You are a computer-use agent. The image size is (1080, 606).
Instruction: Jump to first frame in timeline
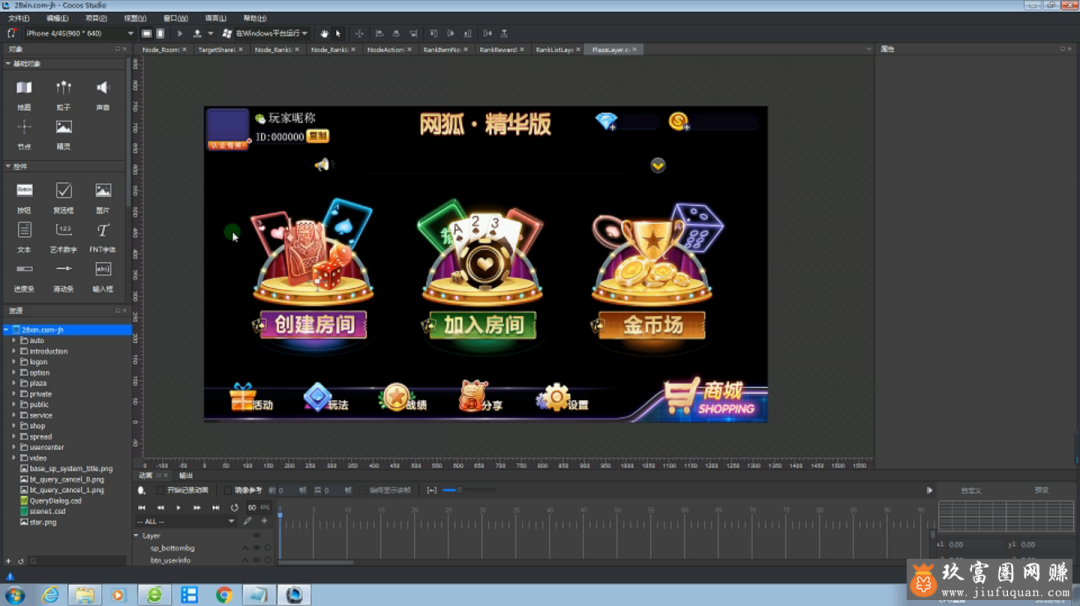click(x=142, y=508)
